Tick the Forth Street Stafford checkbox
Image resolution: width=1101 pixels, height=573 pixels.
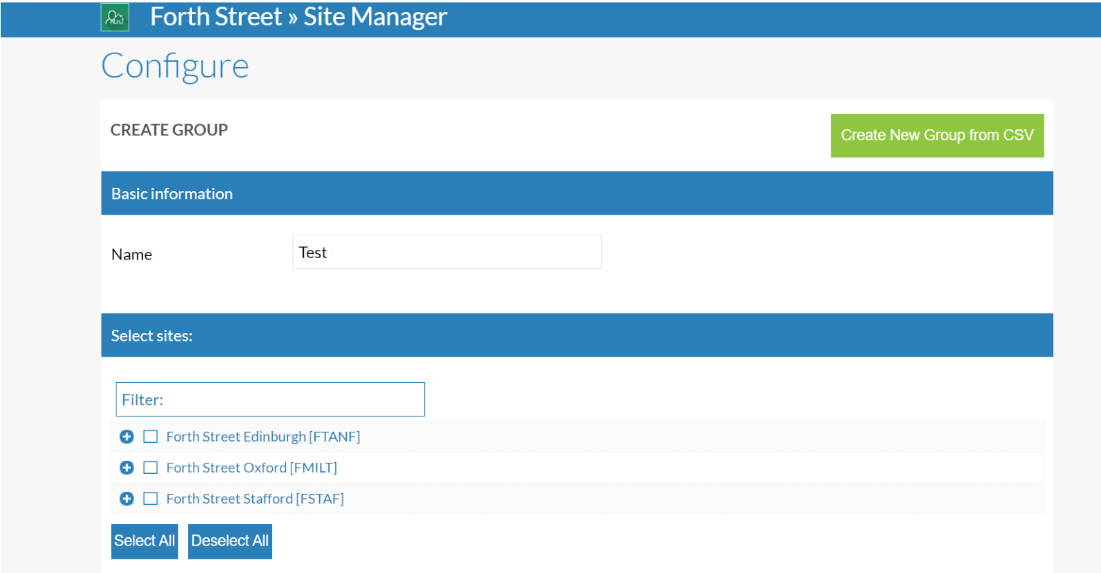(x=151, y=499)
